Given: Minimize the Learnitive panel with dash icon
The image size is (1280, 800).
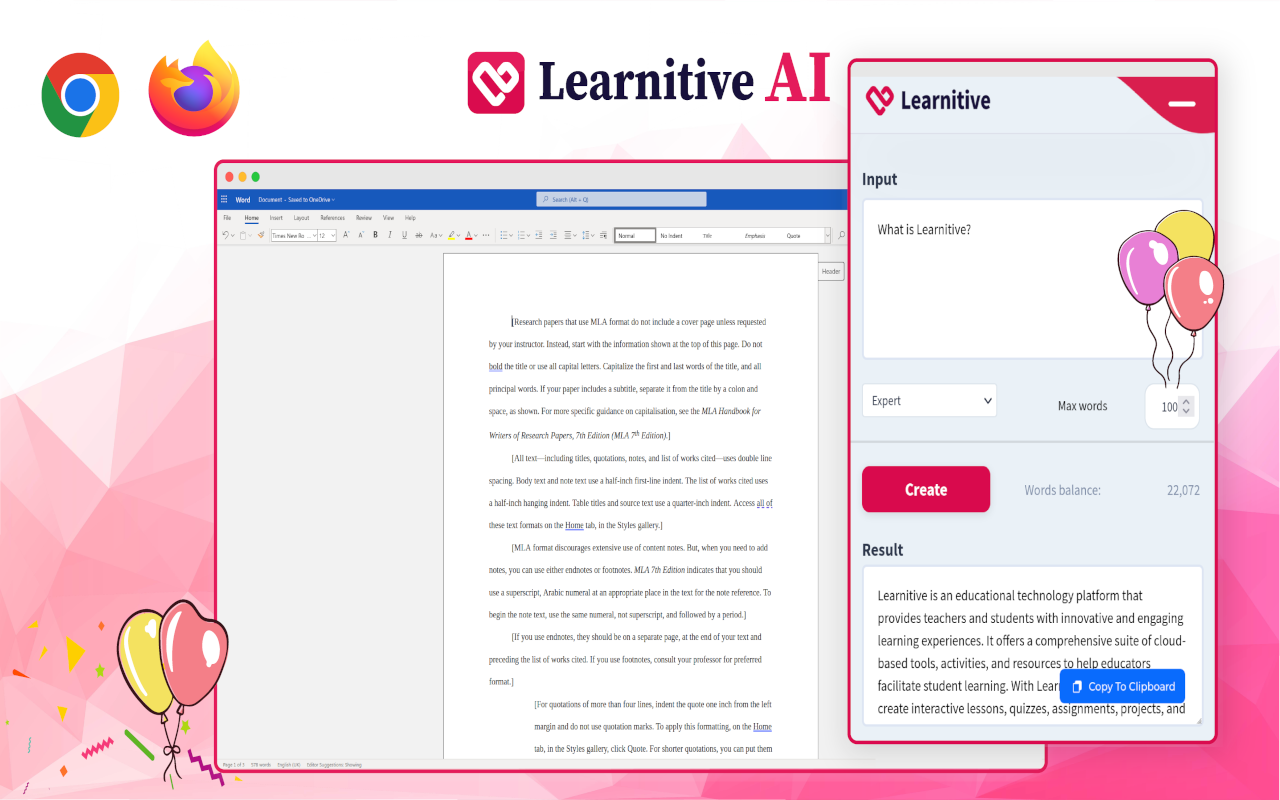Looking at the screenshot, I should pyautogui.click(x=1181, y=104).
